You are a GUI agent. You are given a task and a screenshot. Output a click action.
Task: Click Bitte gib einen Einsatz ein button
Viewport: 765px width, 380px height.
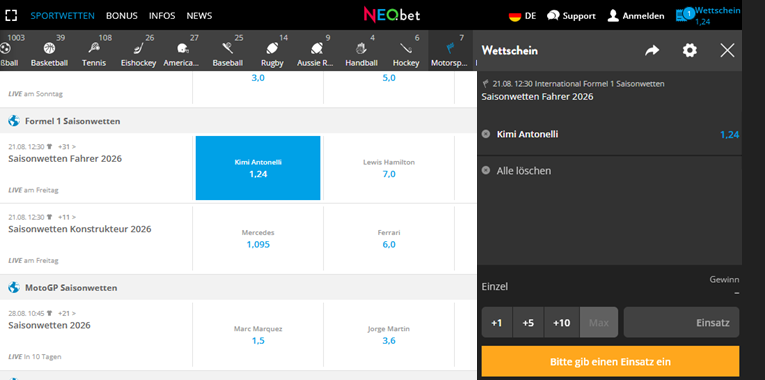pos(610,362)
